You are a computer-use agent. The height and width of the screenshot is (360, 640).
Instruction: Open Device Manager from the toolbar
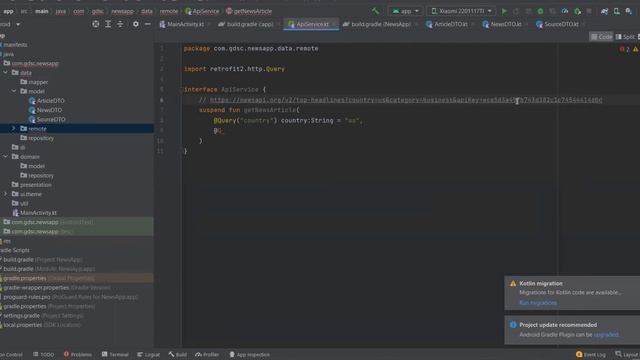click(x=617, y=11)
